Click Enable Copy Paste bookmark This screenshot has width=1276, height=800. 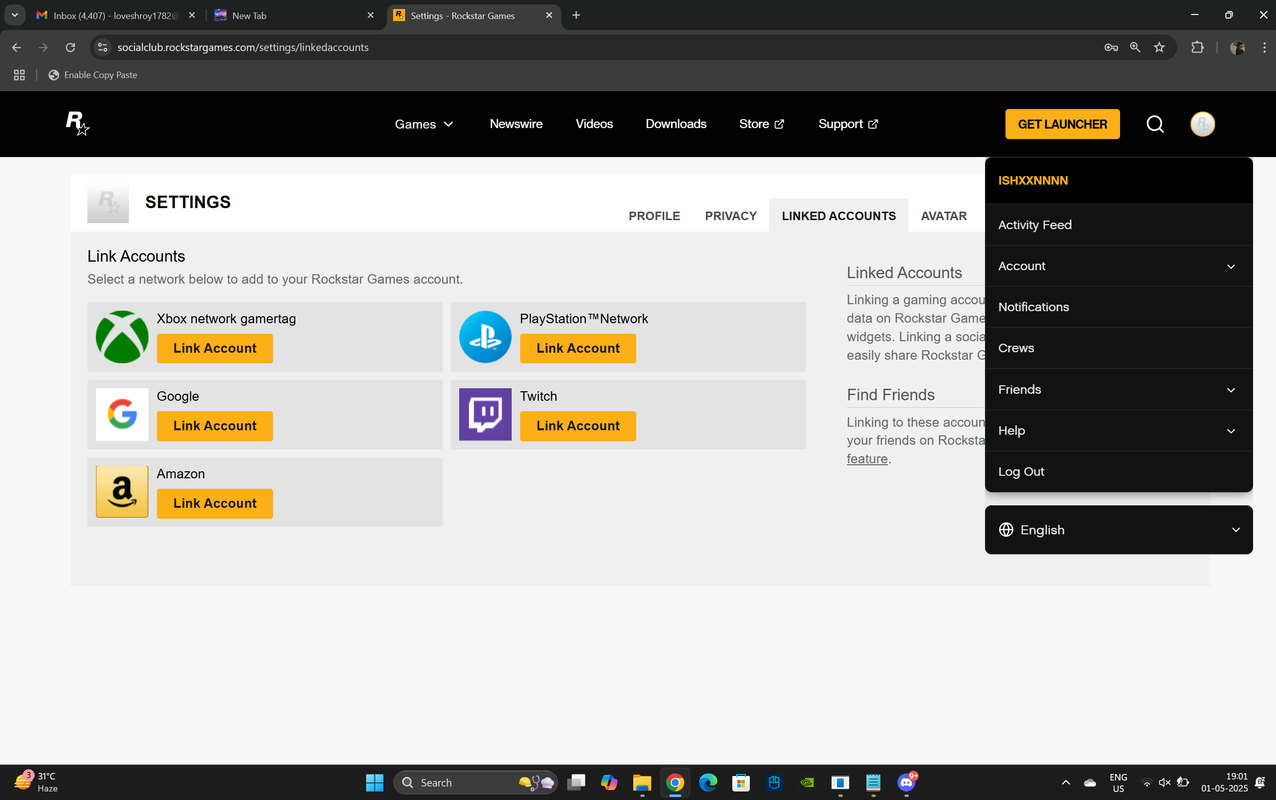[x=92, y=75]
